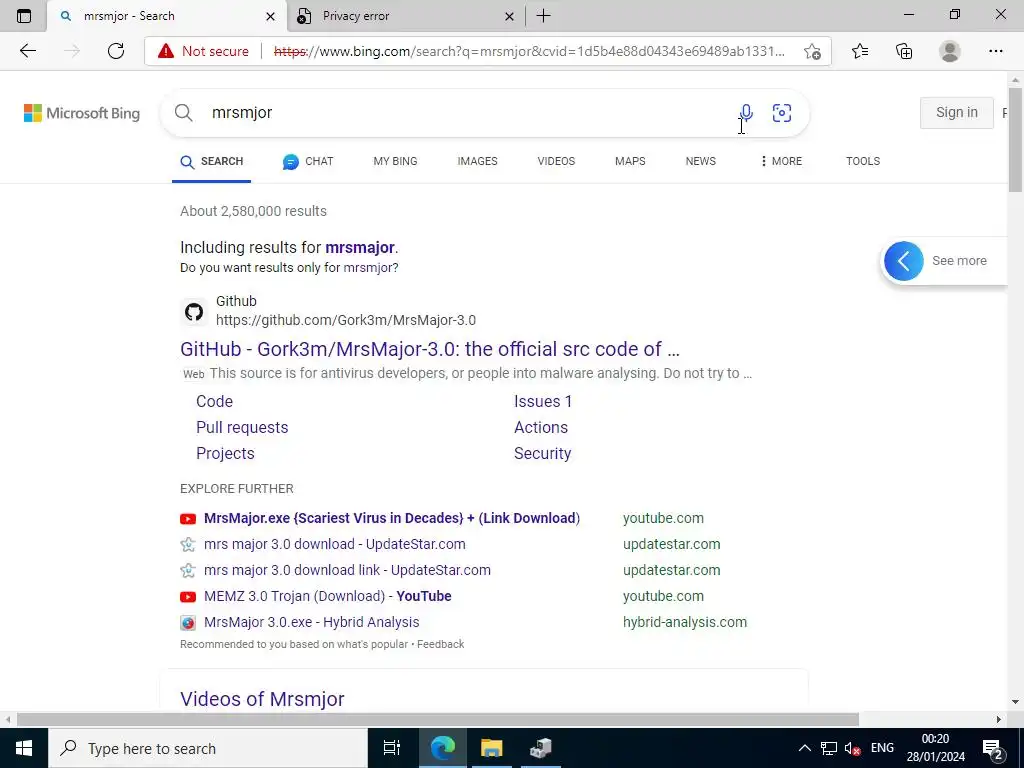Click the Microsoft Bing logo
The width and height of the screenshot is (1024, 768).
[82, 113]
